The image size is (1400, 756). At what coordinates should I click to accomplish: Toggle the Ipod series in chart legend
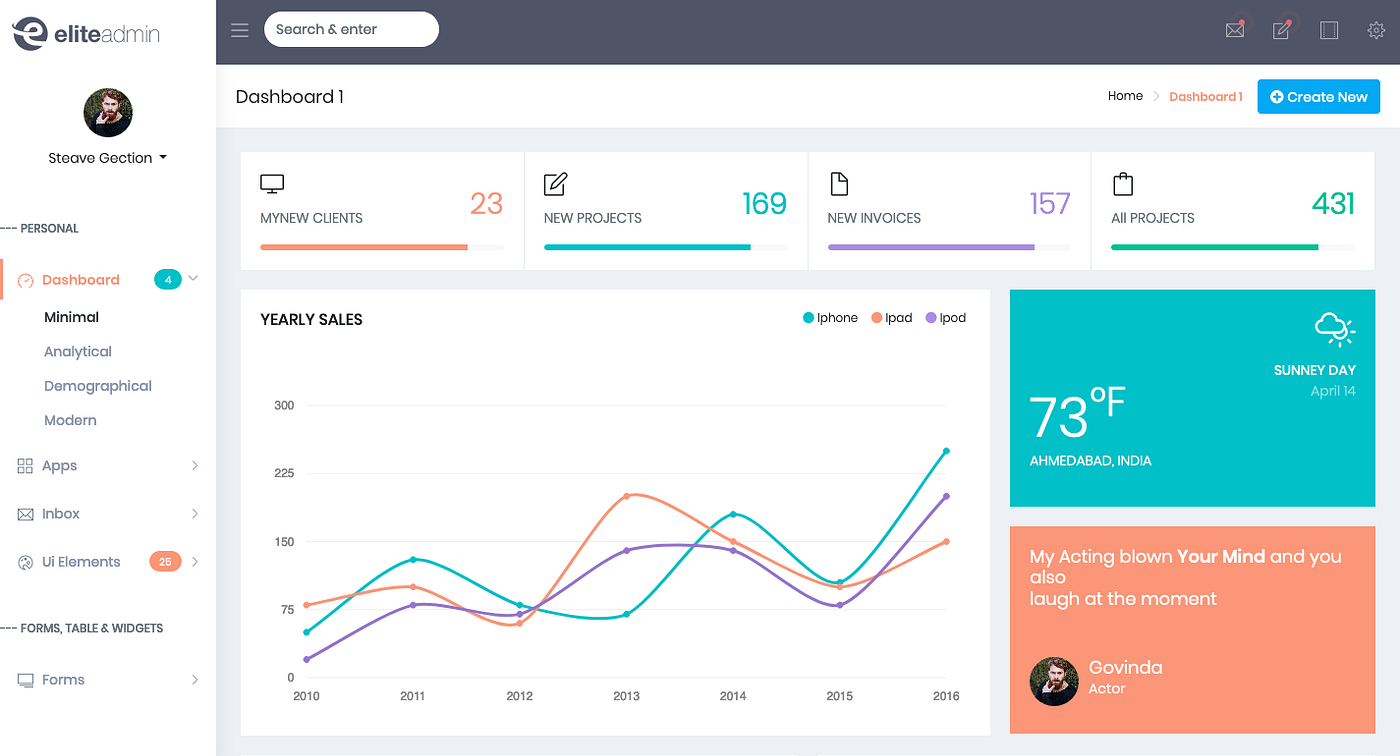[945, 317]
